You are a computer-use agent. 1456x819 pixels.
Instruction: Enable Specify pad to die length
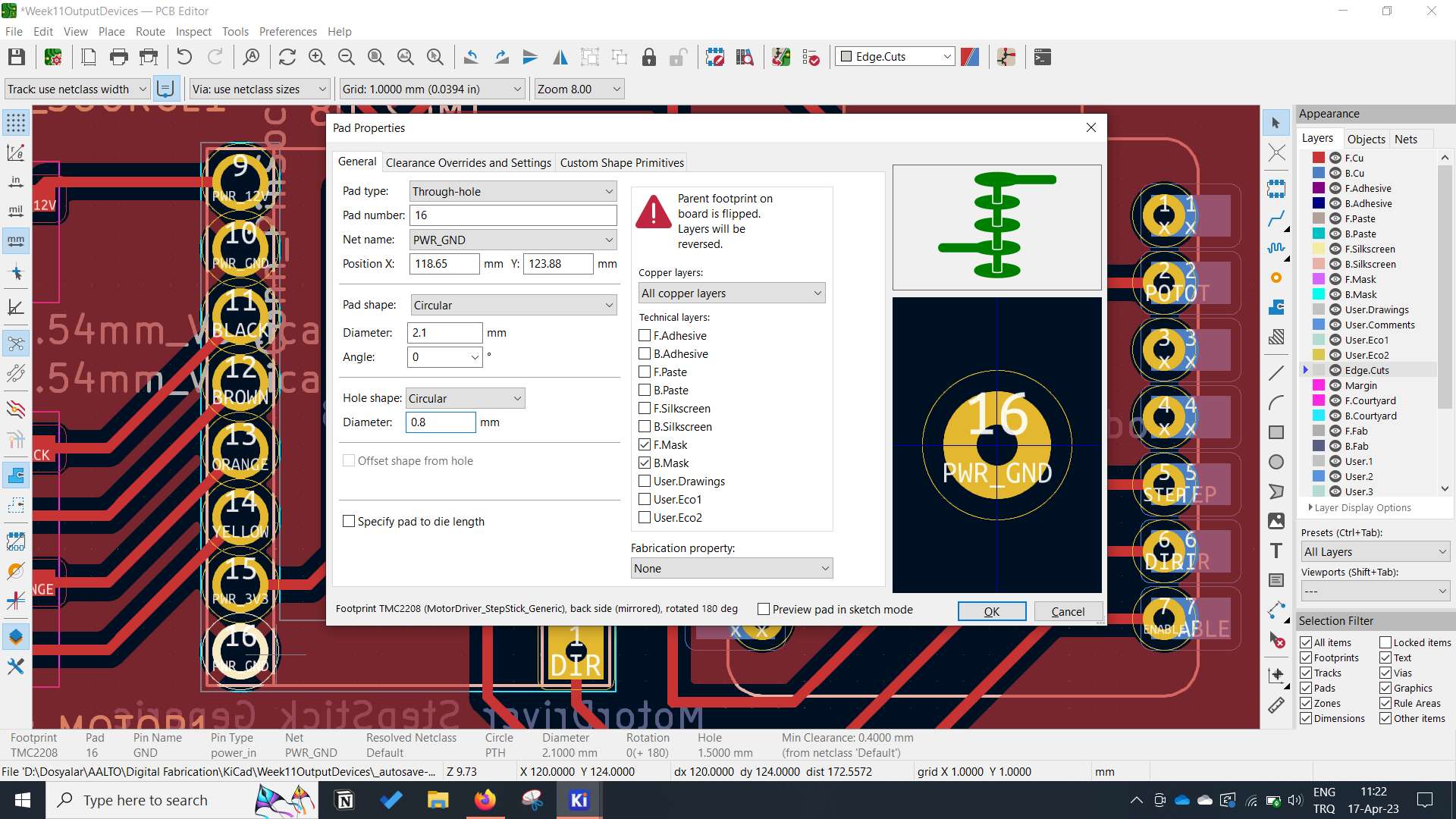pyautogui.click(x=349, y=521)
